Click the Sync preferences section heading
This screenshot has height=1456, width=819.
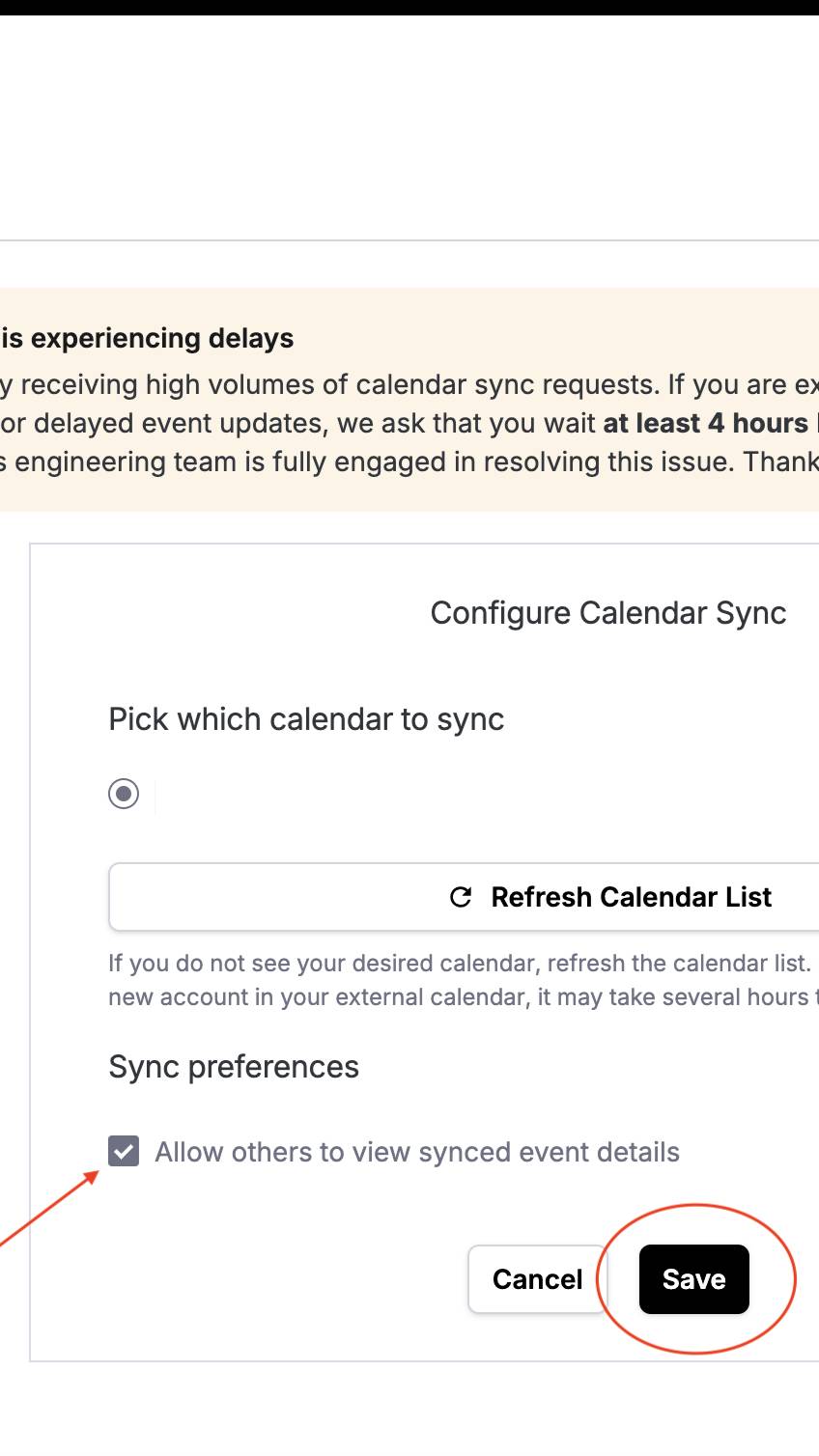click(x=234, y=1066)
